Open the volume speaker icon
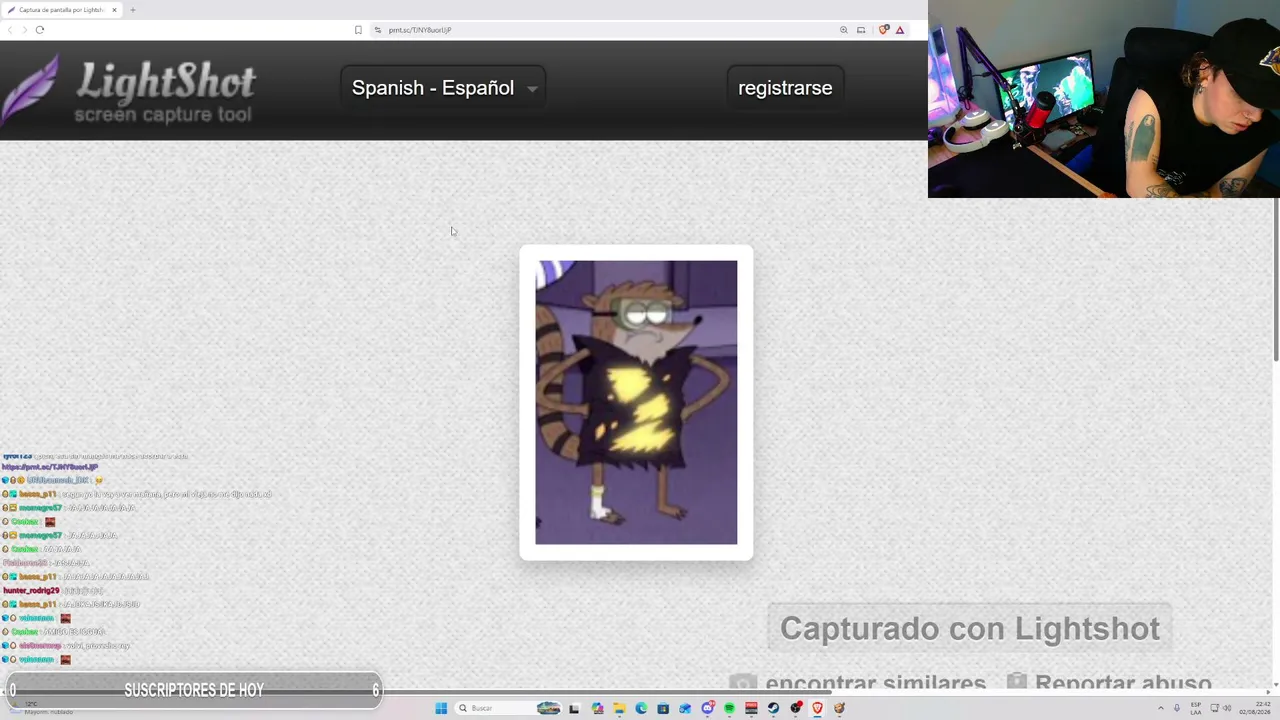The image size is (1280, 720). pyautogui.click(x=1227, y=708)
